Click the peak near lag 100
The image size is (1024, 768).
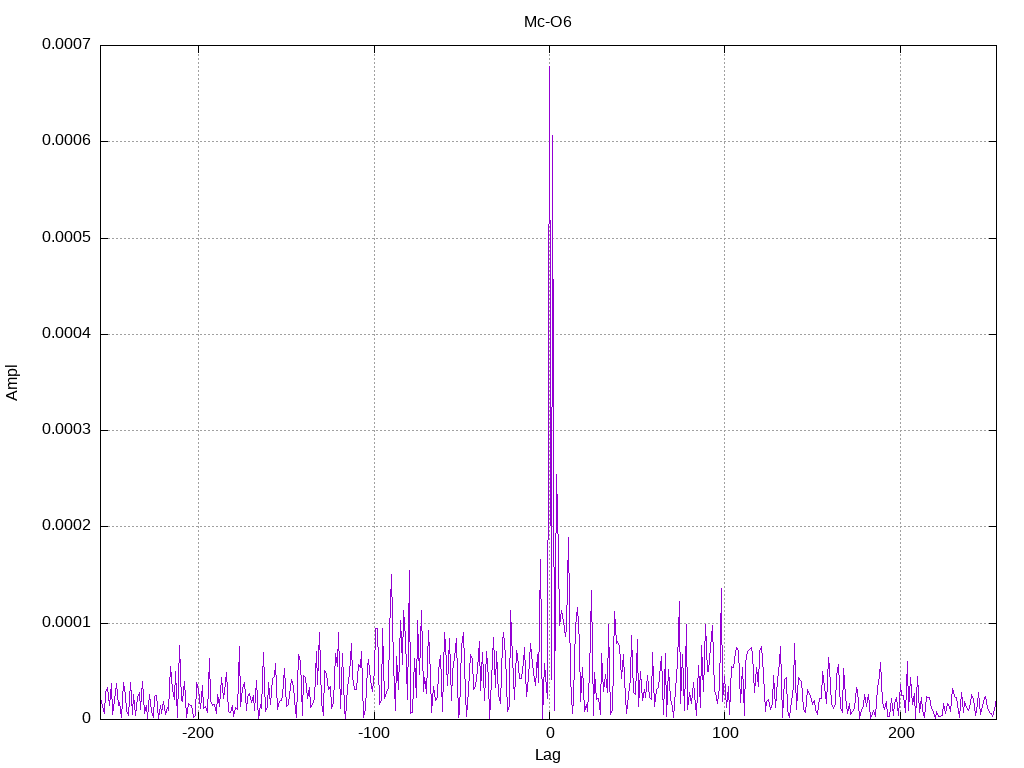pos(722,589)
